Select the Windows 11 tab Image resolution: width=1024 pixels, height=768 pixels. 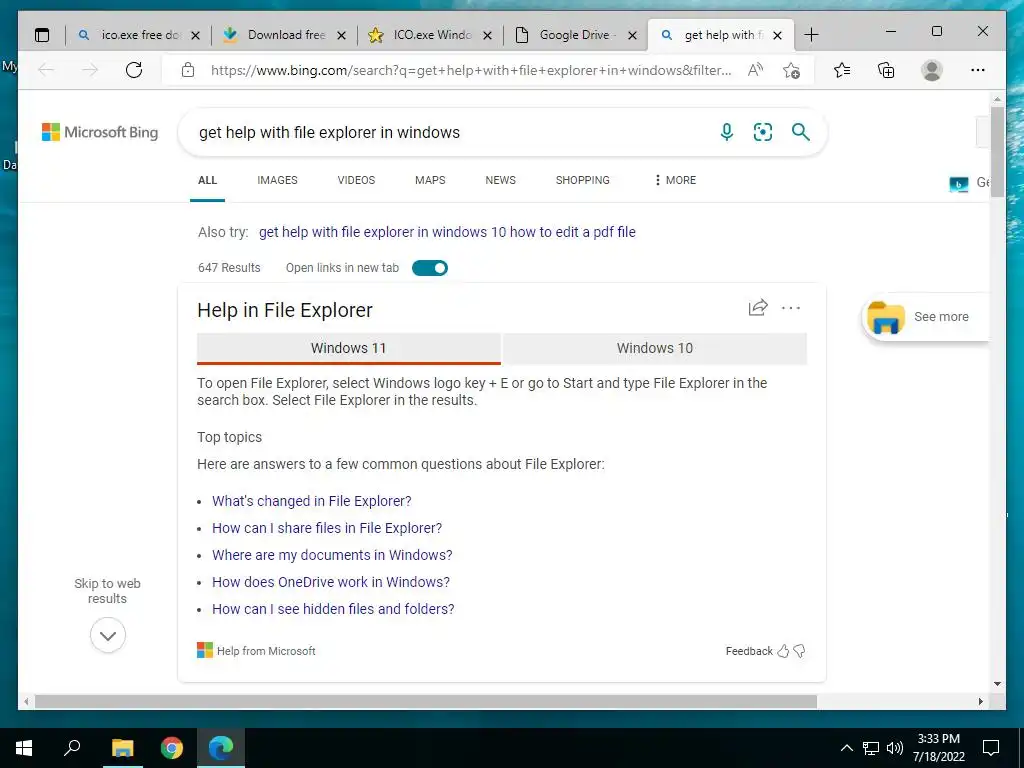pos(349,348)
